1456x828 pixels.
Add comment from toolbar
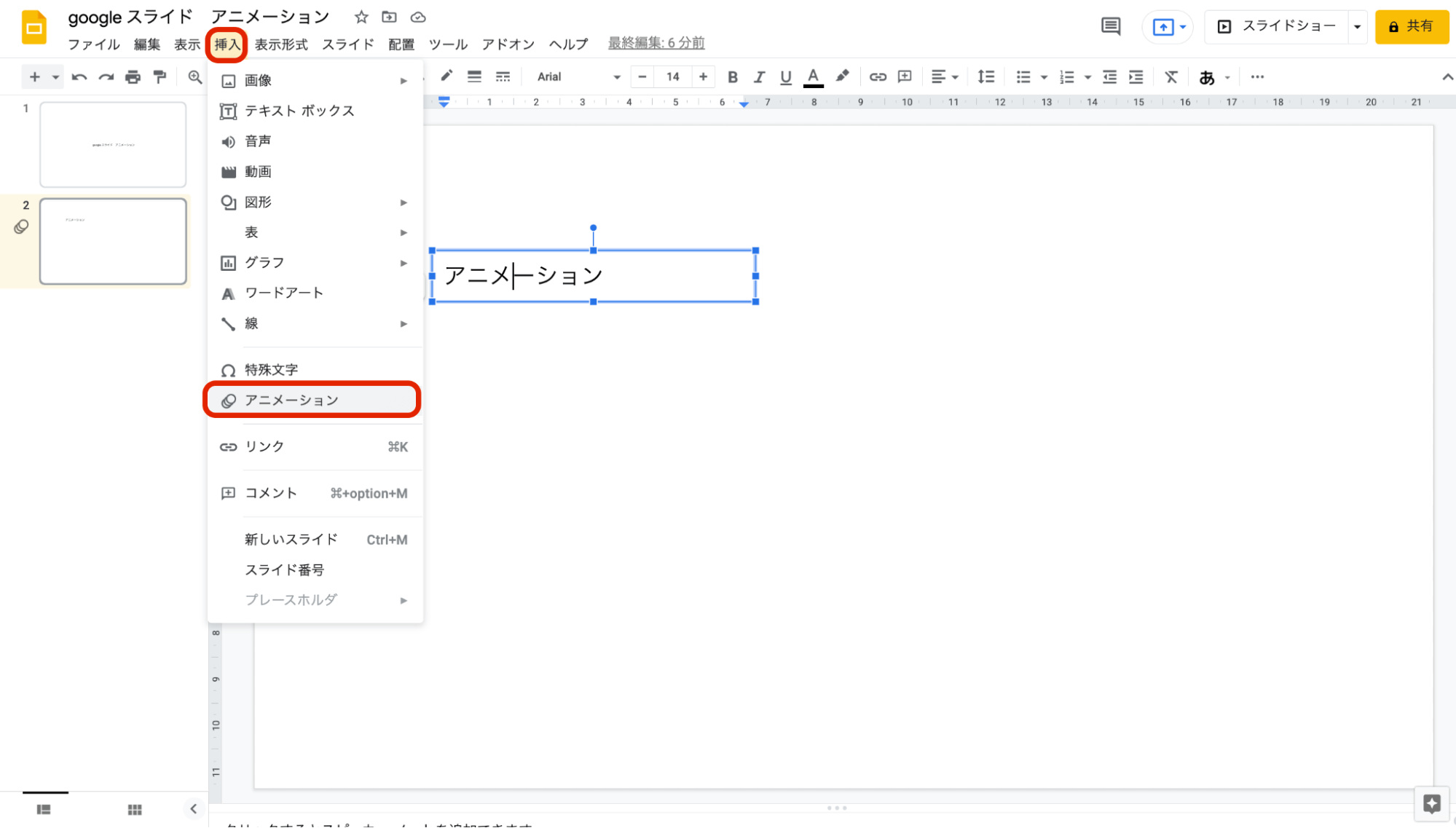click(x=905, y=76)
